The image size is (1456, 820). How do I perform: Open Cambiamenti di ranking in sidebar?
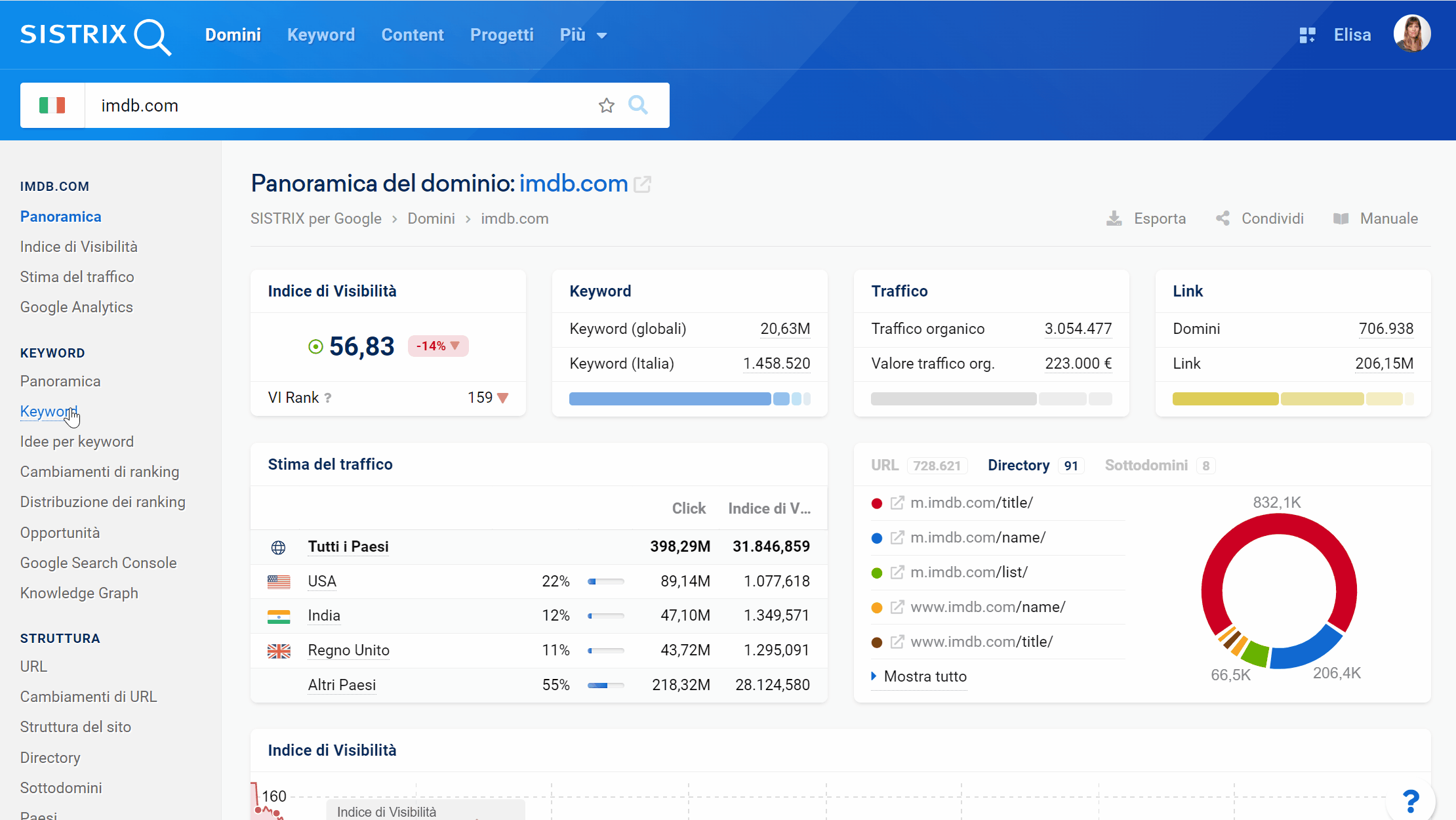coord(99,472)
